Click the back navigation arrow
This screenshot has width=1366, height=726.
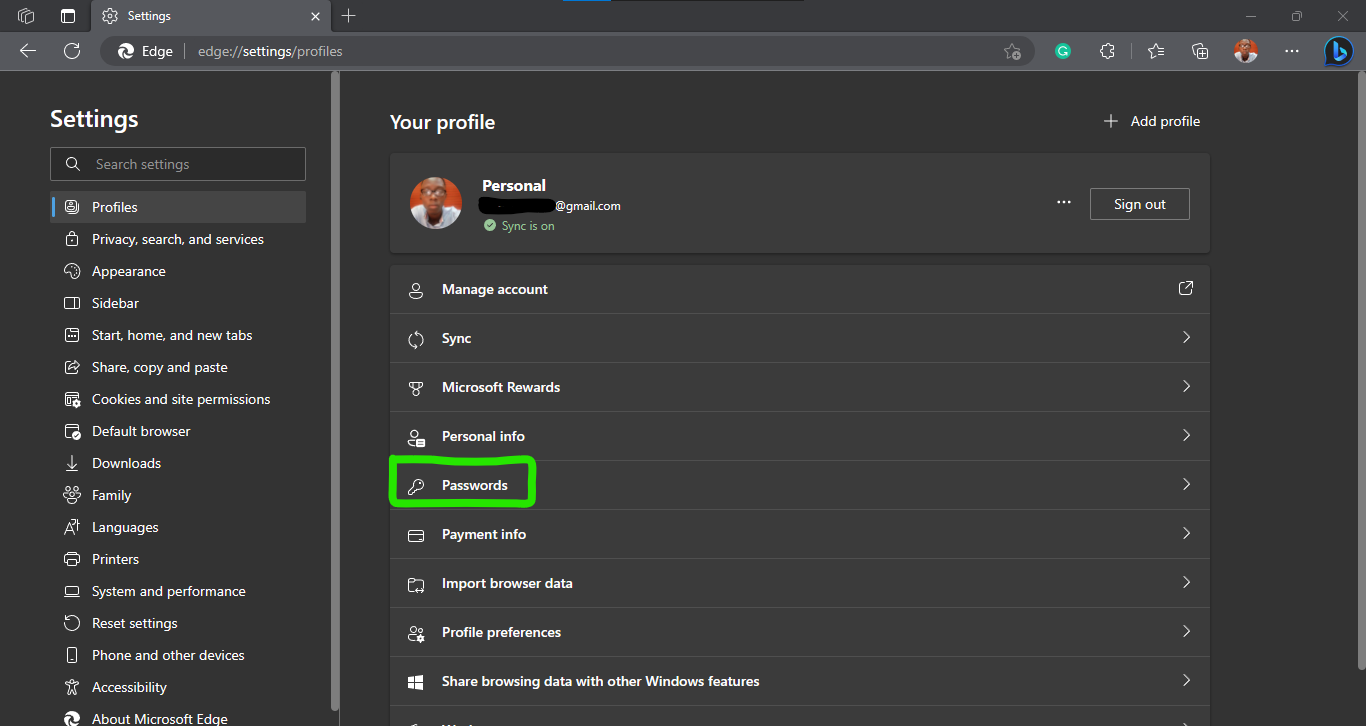[27, 50]
